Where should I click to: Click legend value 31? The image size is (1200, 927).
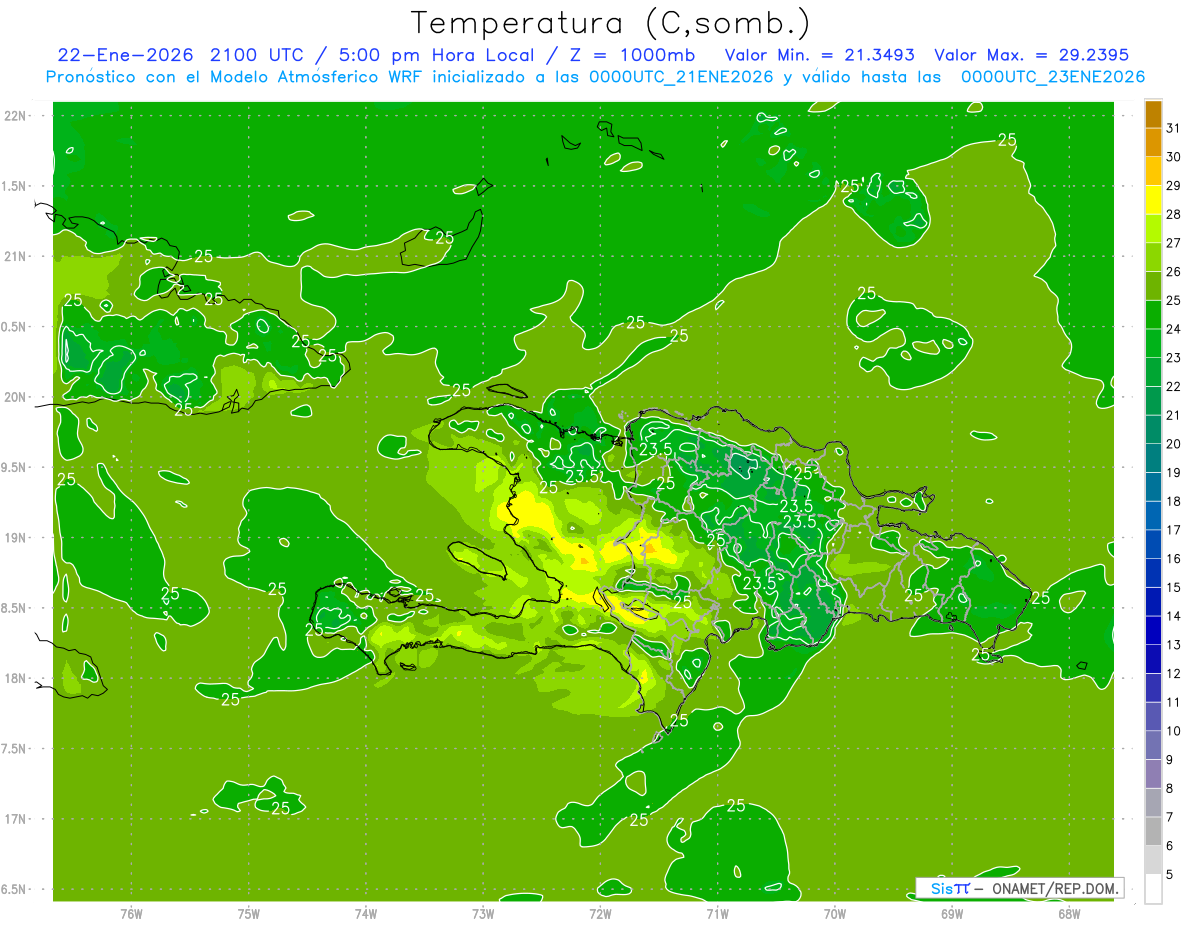coord(1174,128)
